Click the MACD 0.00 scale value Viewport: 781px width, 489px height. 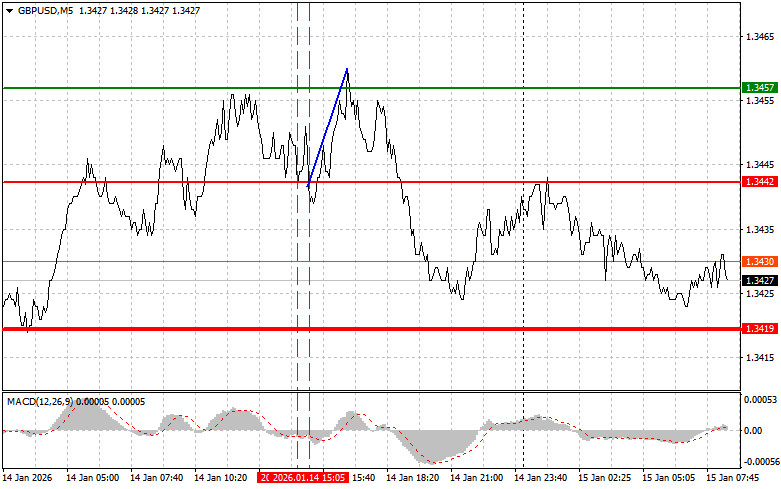tap(753, 431)
